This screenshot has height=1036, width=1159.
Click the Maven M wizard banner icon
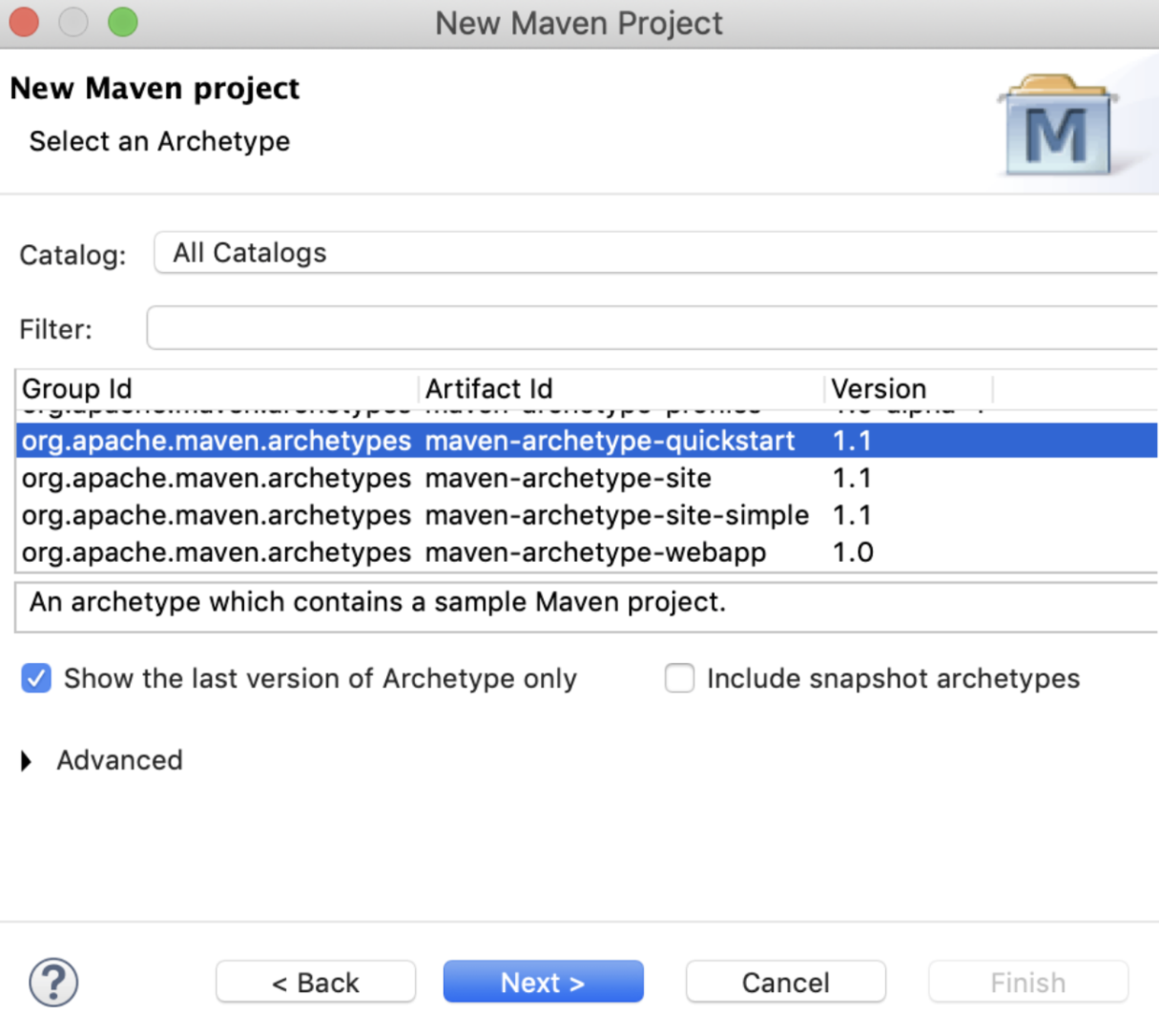pos(1057,126)
